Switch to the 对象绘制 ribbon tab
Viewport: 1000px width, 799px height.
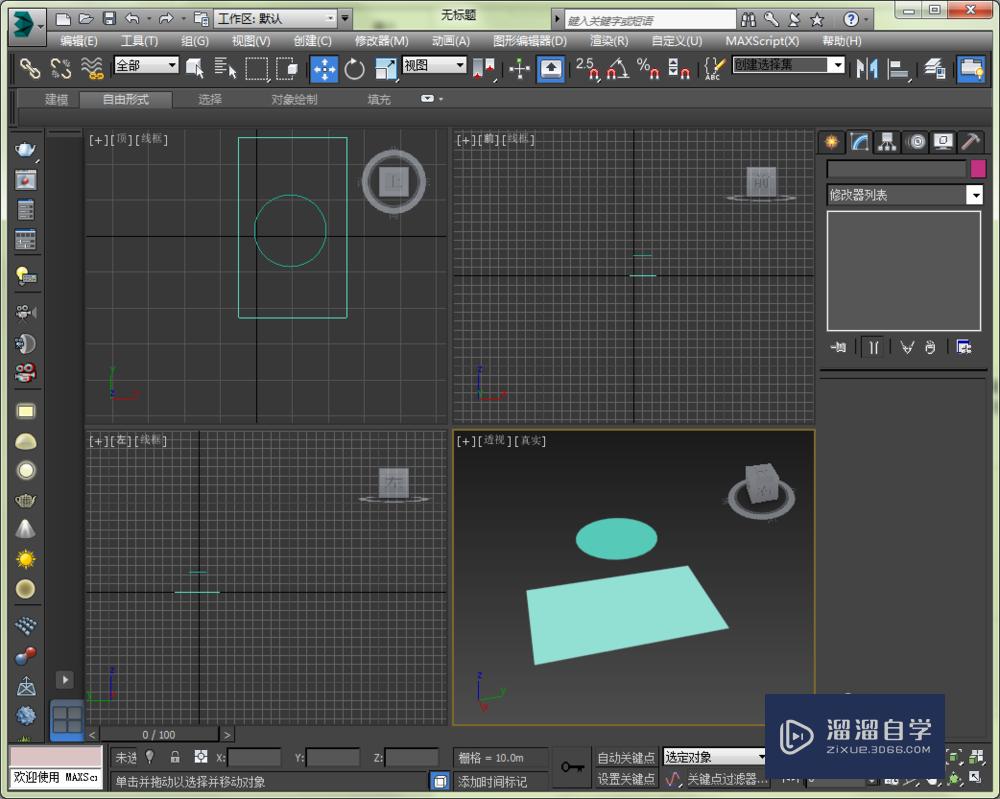294,99
